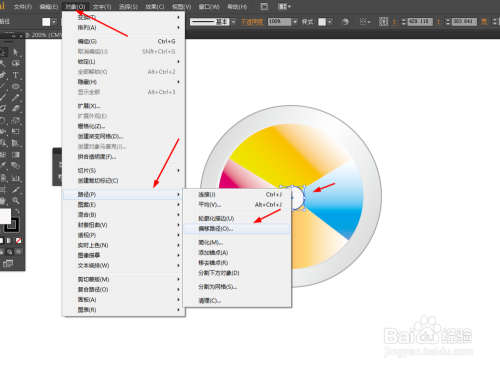
Task: Set paint mode to Gradient
Action: point(9,240)
